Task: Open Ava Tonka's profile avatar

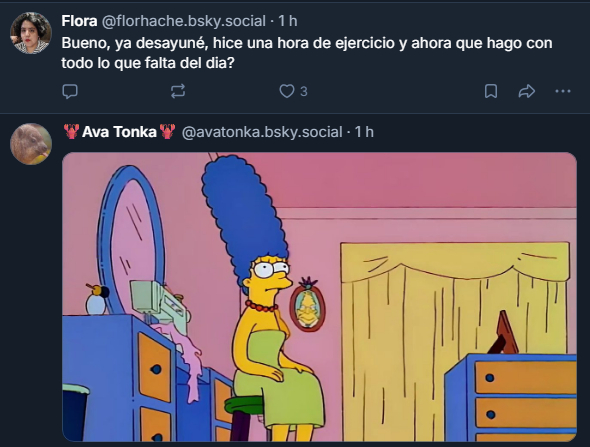Action: (x=30, y=144)
